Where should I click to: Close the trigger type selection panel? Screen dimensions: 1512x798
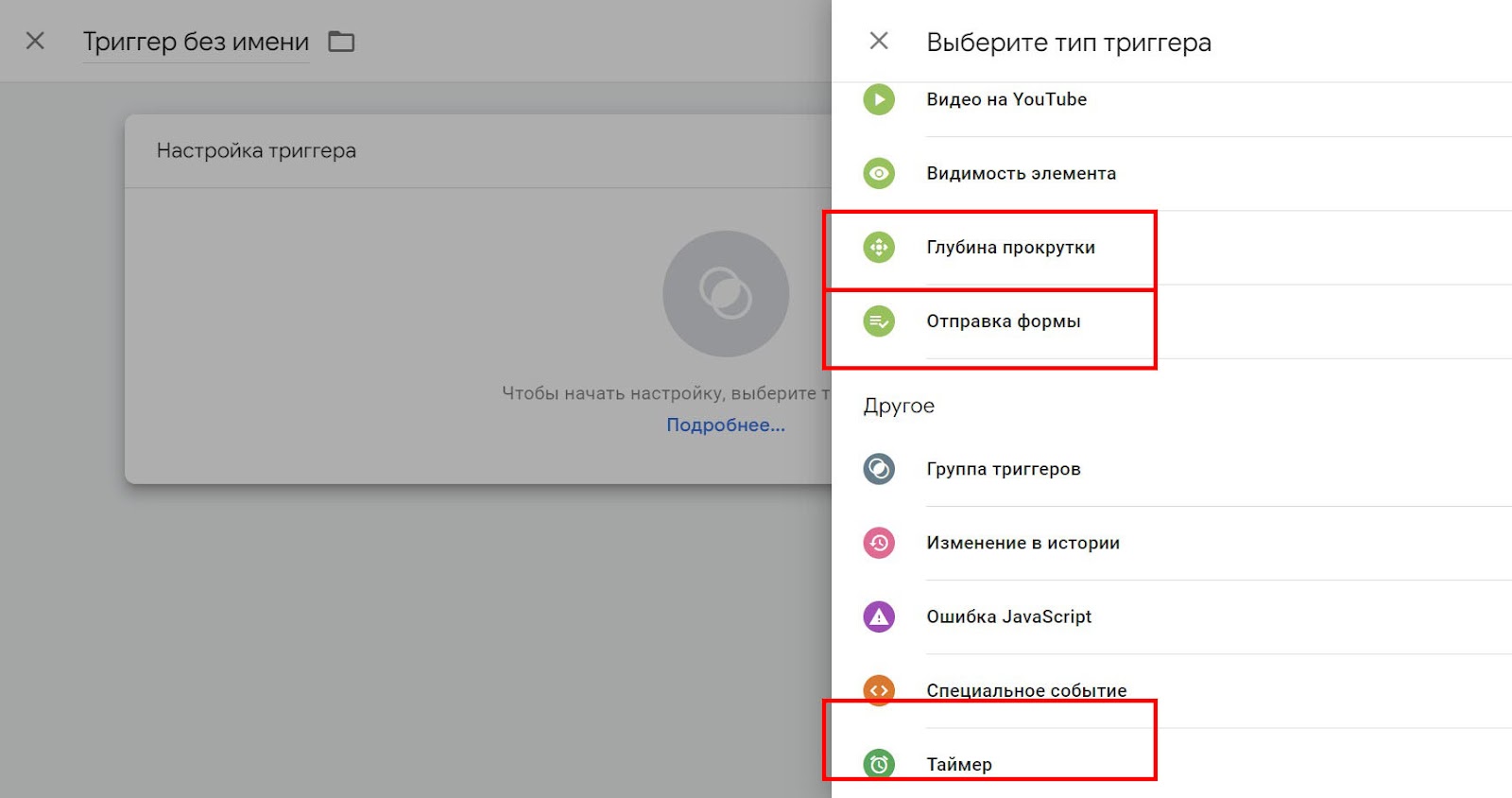pos(879,41)
